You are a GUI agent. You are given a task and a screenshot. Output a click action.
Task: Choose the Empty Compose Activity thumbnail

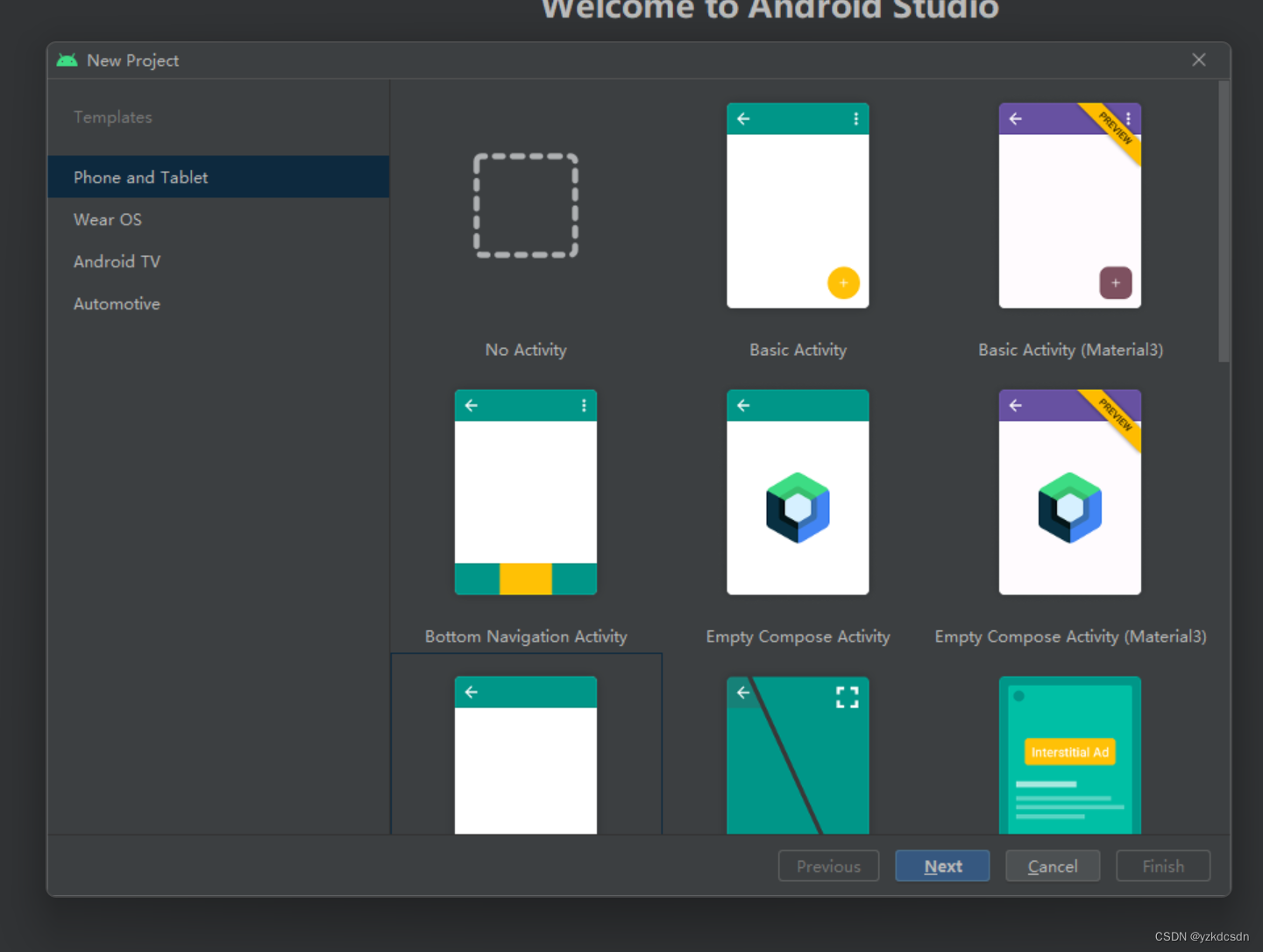tap(798, 493)
